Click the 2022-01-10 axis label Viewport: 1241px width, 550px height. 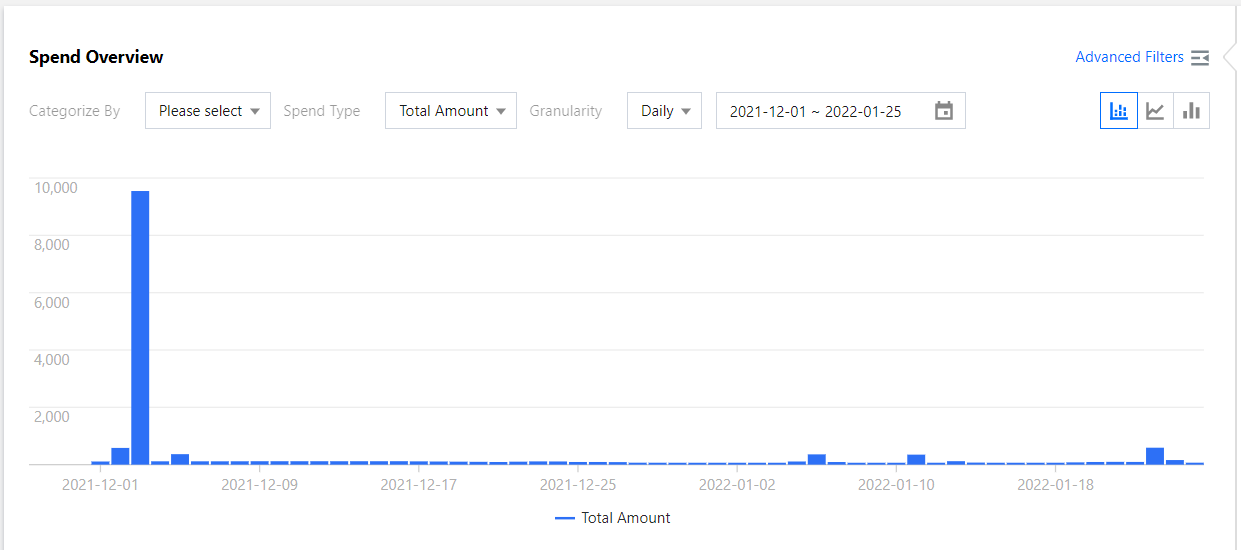pyautogui.click(x=896, y=485)
